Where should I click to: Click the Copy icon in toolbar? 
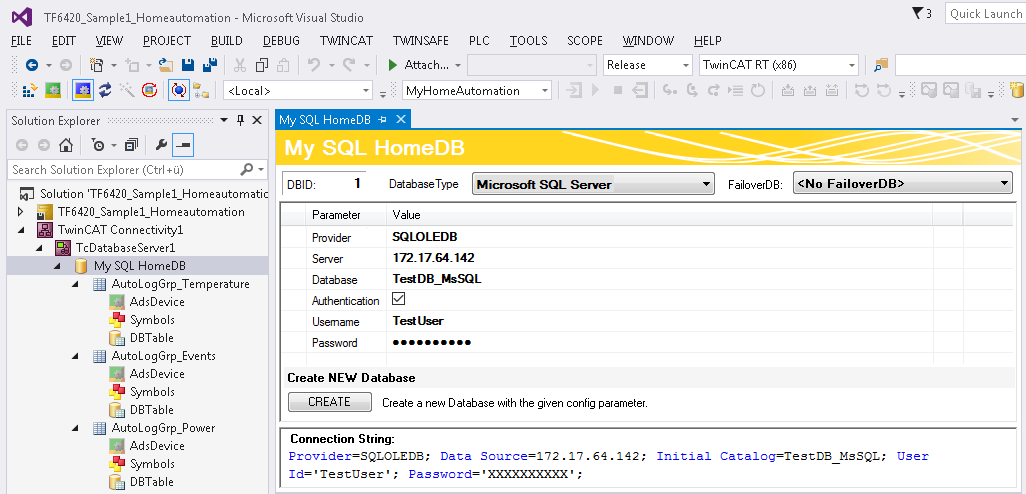262,65
